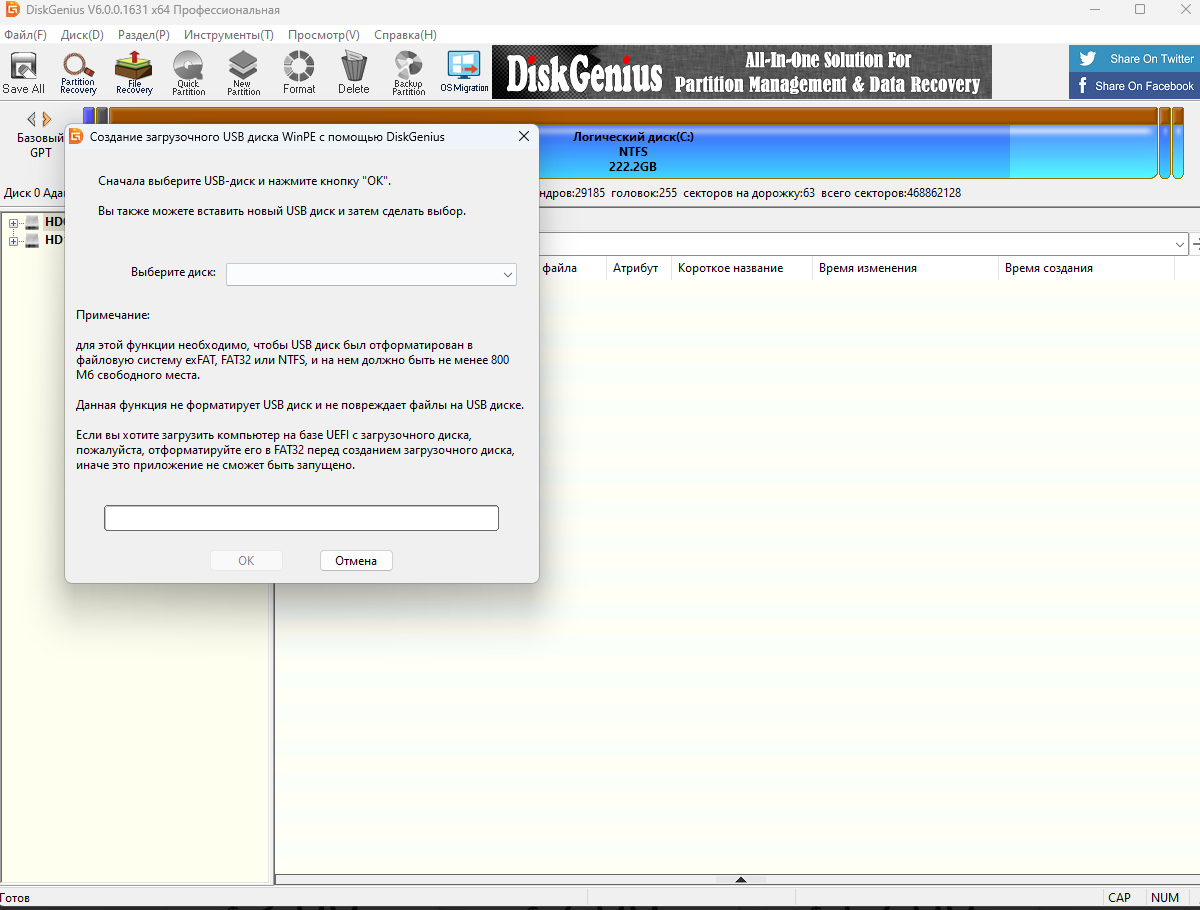Open the Просмотр(V) menu
The width and height of the screenshot is (1200, 910).
[x=324, y=35]
